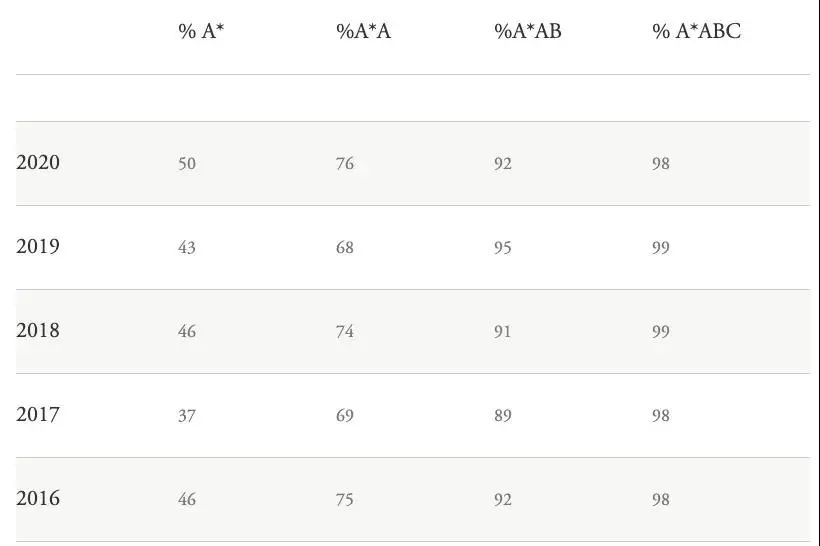Click the value 50 in the 2020 row
The height and width of the screenshot is (546, 820).
coord(187,164)
